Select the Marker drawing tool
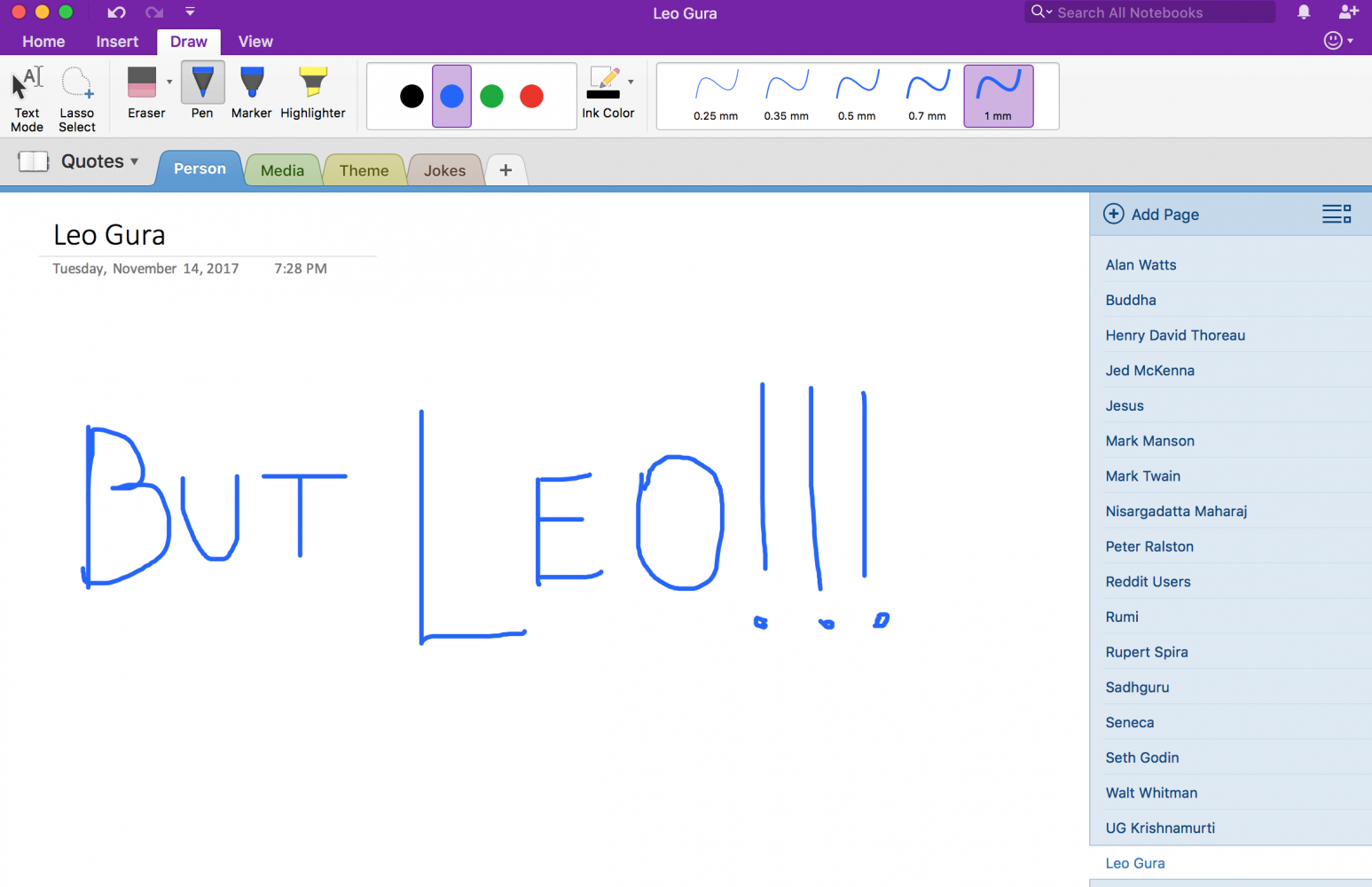1372x887 pixels. 251,93
